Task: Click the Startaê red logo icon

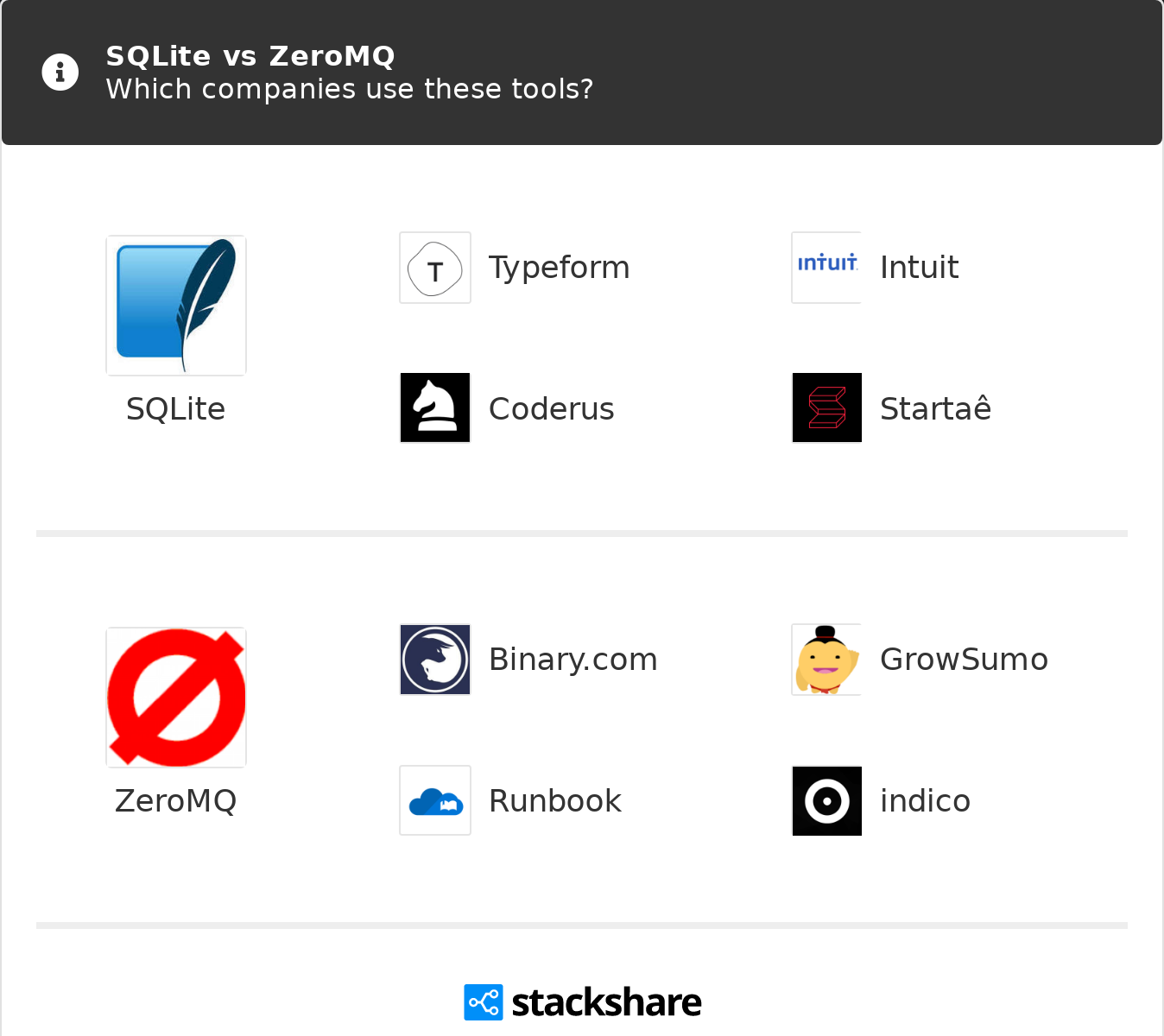Action: tap(826, 407)
